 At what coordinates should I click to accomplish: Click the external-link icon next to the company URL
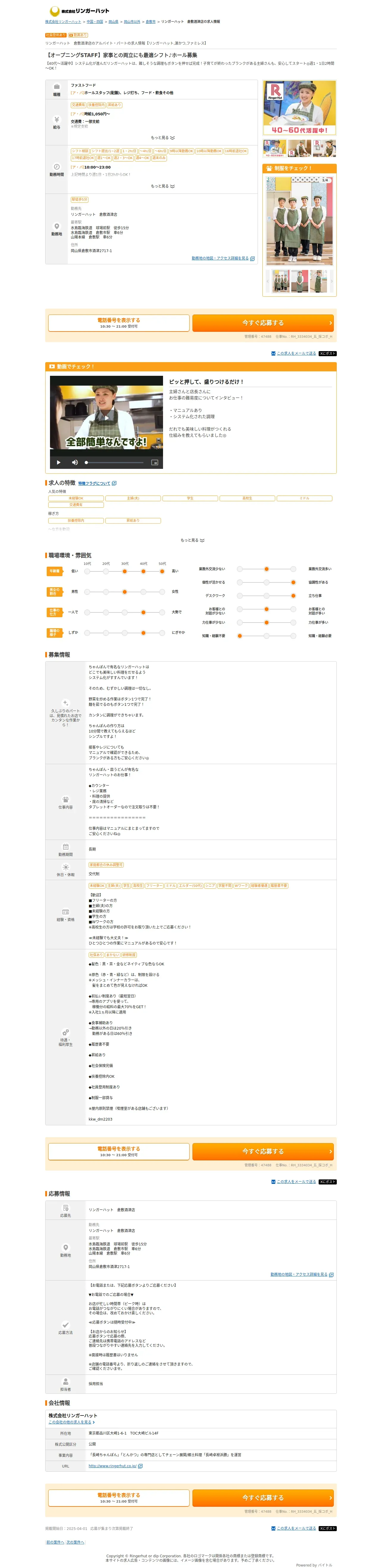pos(140,1466)
